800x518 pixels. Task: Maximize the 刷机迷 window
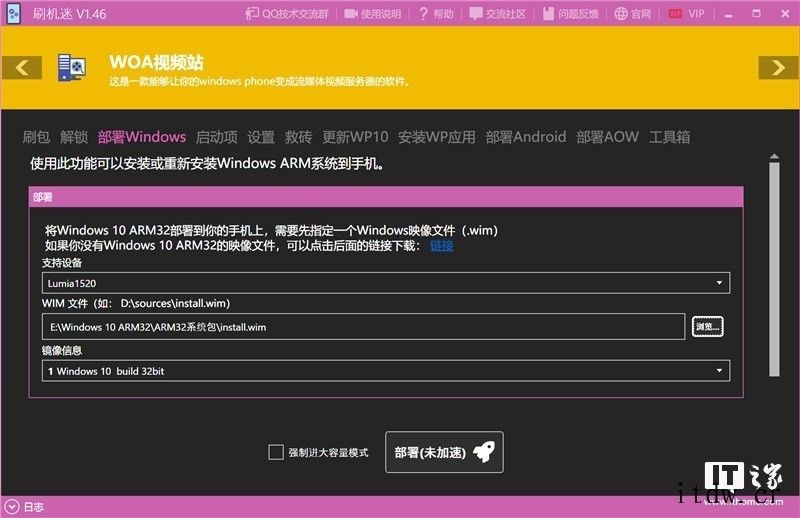[757, 14]
